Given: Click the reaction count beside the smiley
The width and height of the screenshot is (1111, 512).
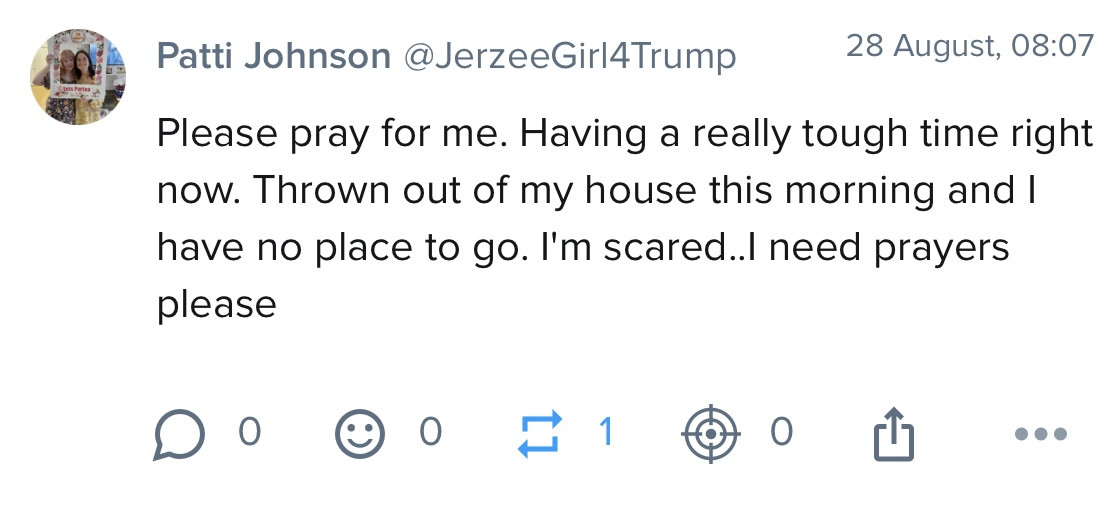Looking at the screenshot, I should click(x=430, y=432).
